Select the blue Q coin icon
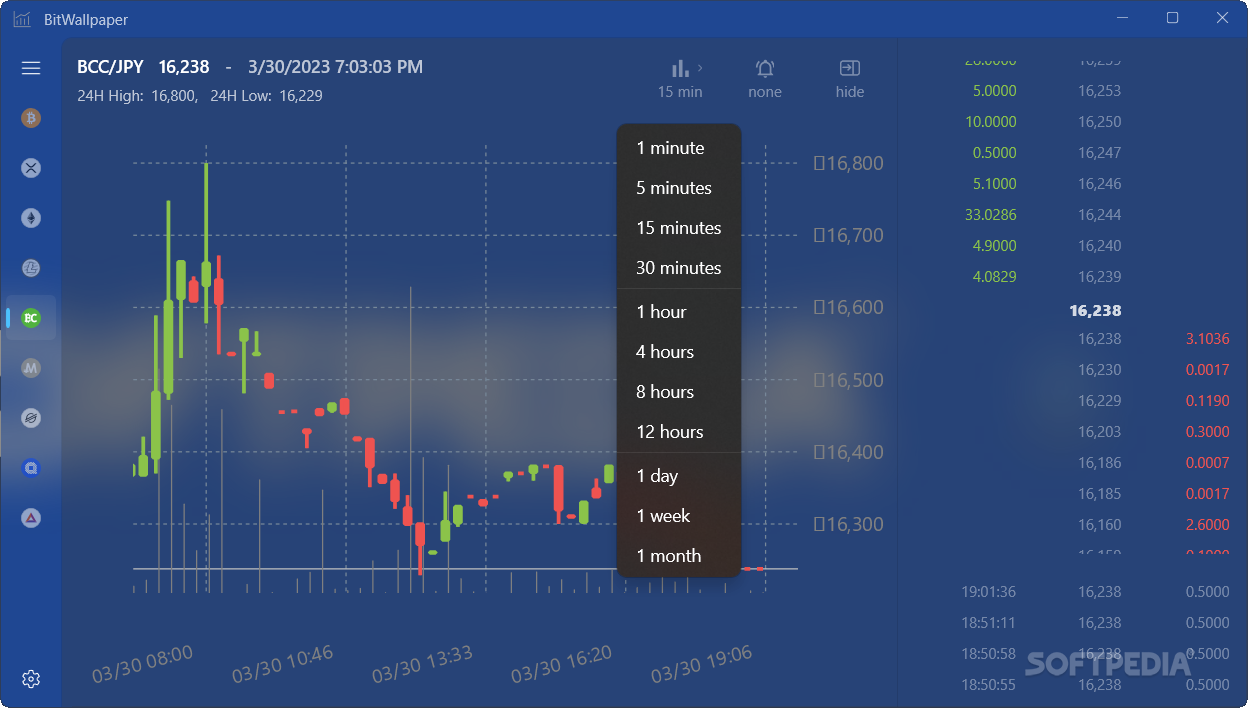This screenshot has width=1248, height=708. tap(31, 468)
